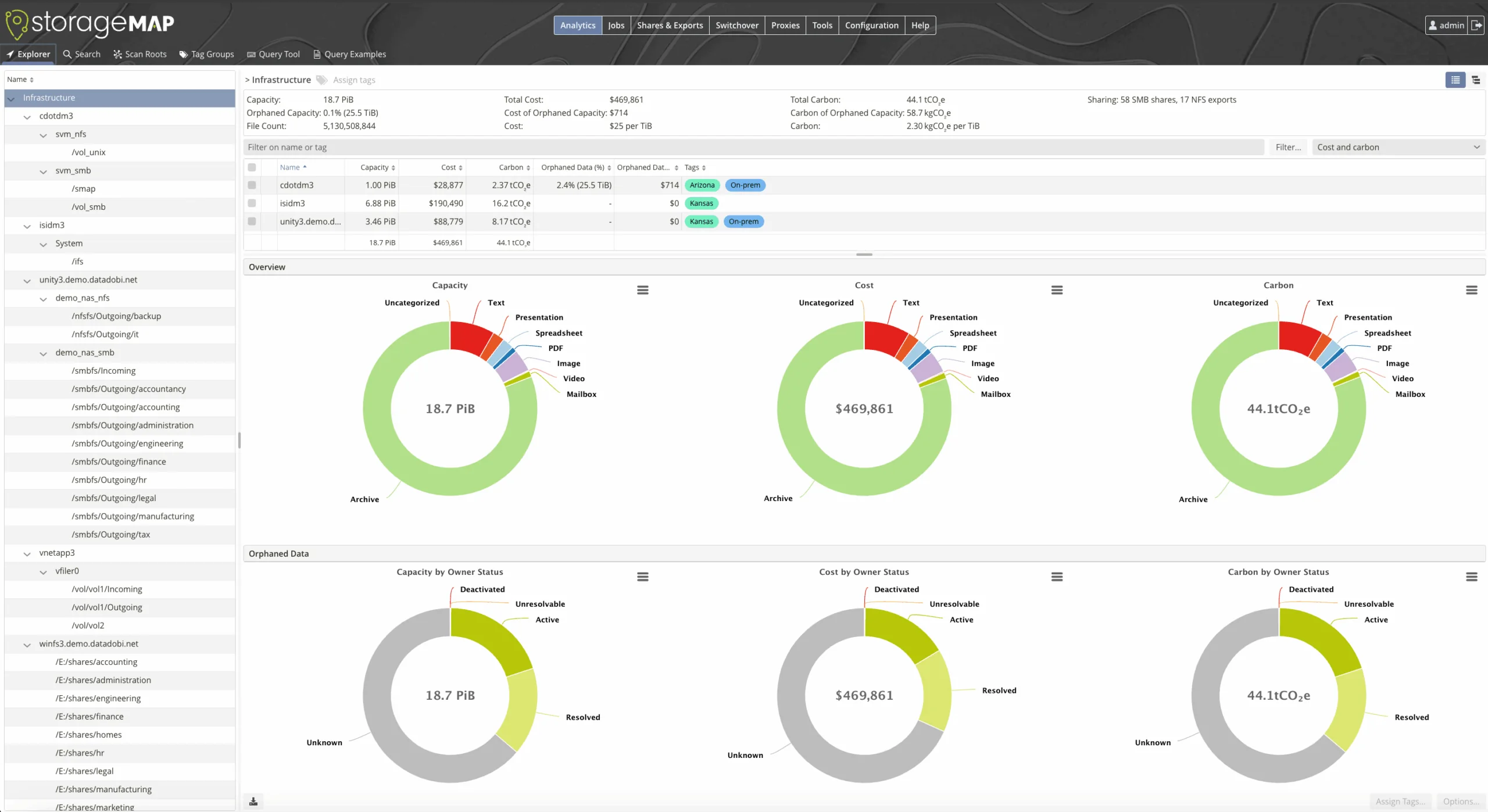
Task: Open the Cost and carbon dropdown
Action: tap(1398, 146)
